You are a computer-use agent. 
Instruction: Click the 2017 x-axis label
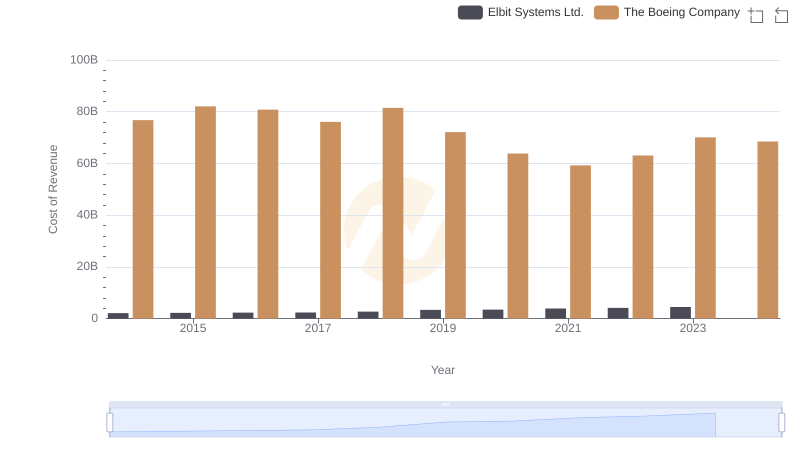318,328
